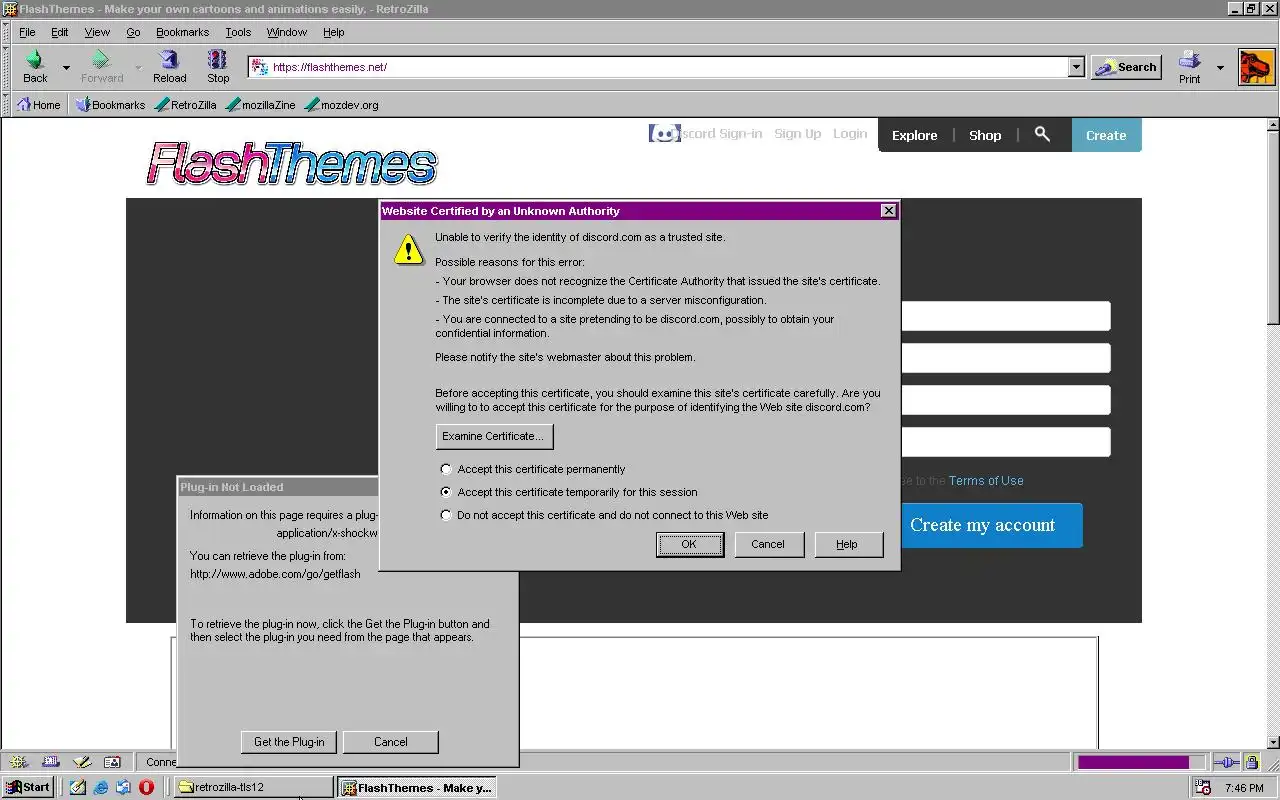Confirm the certificate dialog with OK
Screen dimensions: 1280x800
[689, 544]
